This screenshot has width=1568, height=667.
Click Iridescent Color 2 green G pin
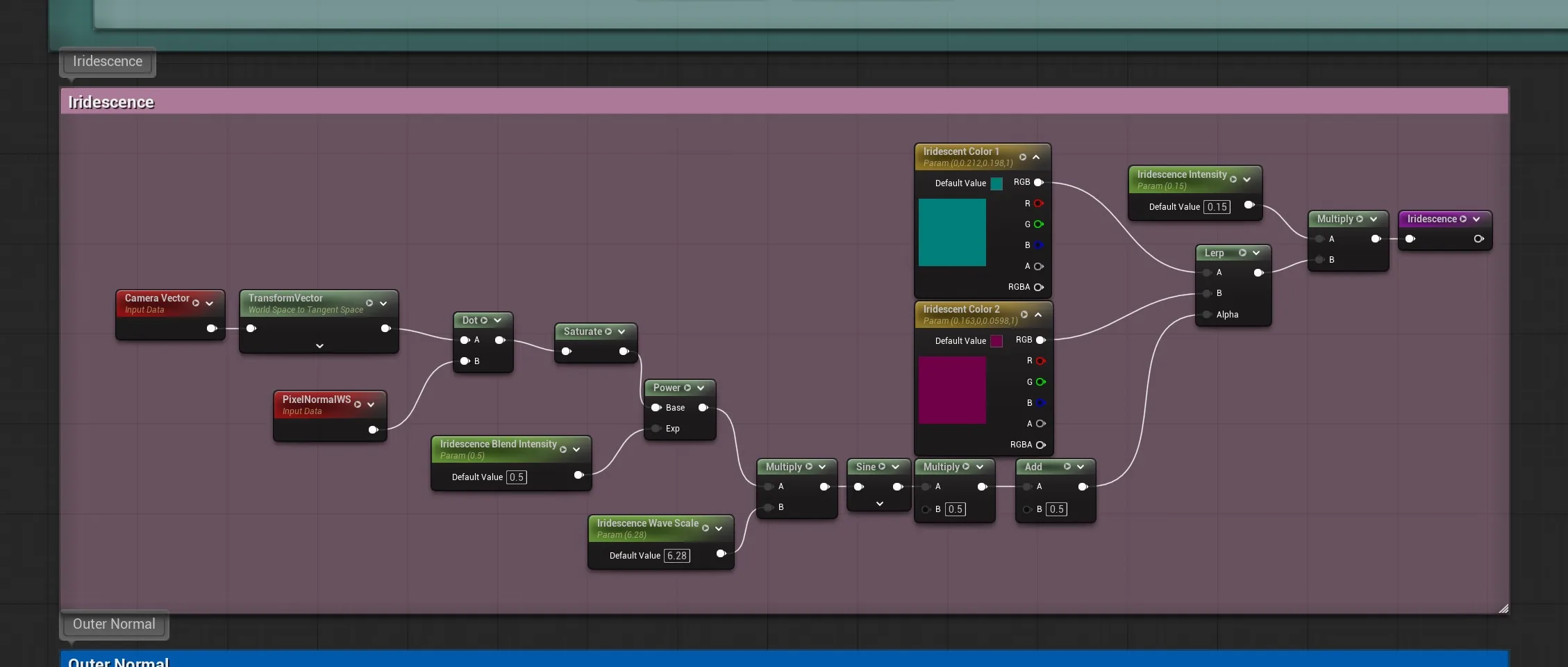1041,381
